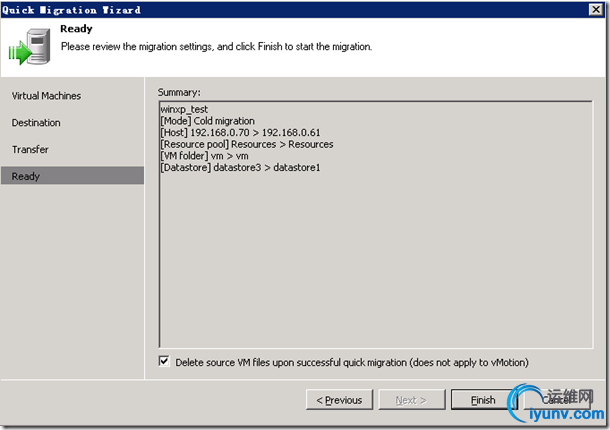Image resolution: width=610 pixels, height=430 pixels.
Task: Click the Ready heading in the header
Action: click(76, 29)
